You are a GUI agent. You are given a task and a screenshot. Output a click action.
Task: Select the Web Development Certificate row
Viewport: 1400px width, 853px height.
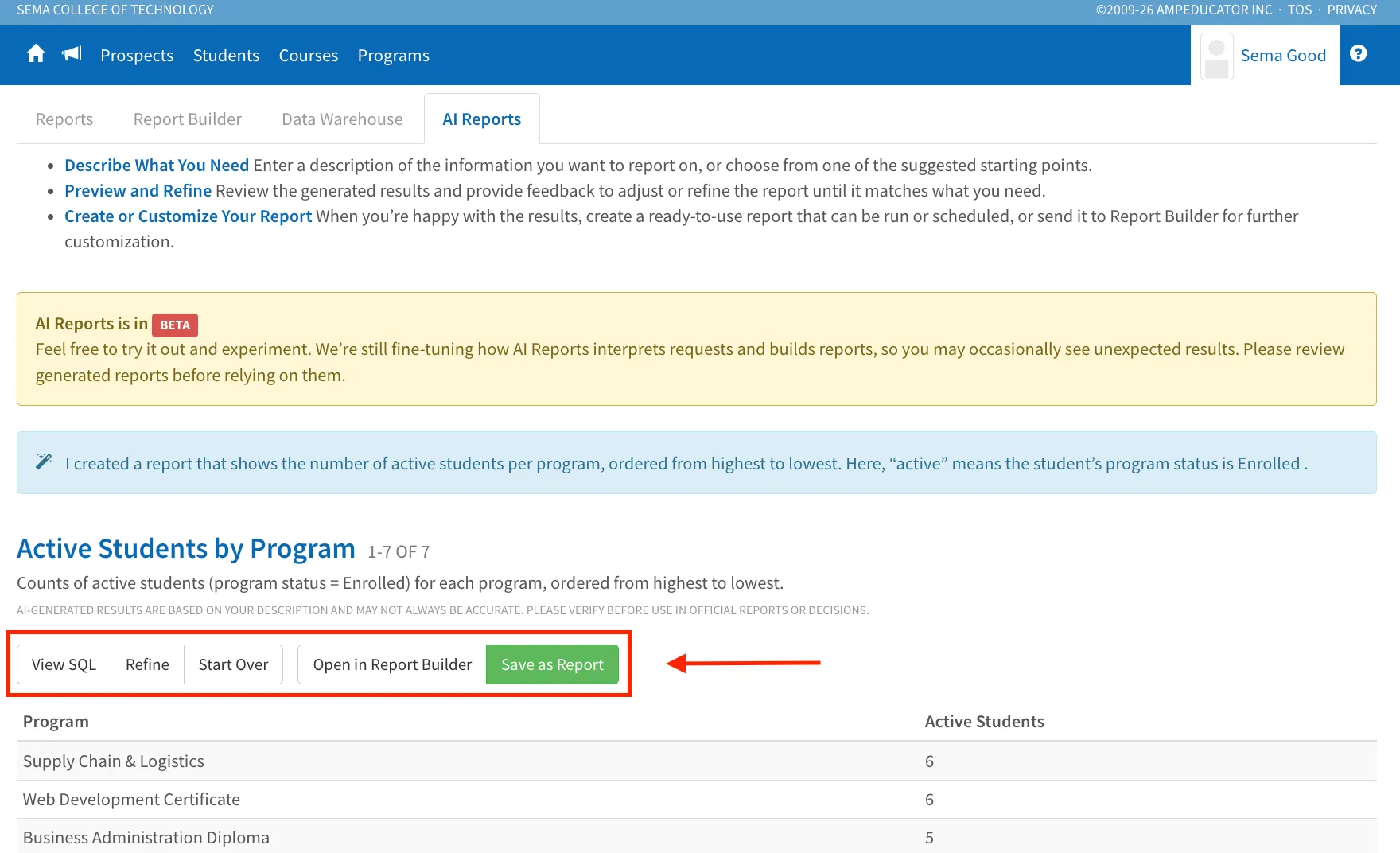point(697,800)
